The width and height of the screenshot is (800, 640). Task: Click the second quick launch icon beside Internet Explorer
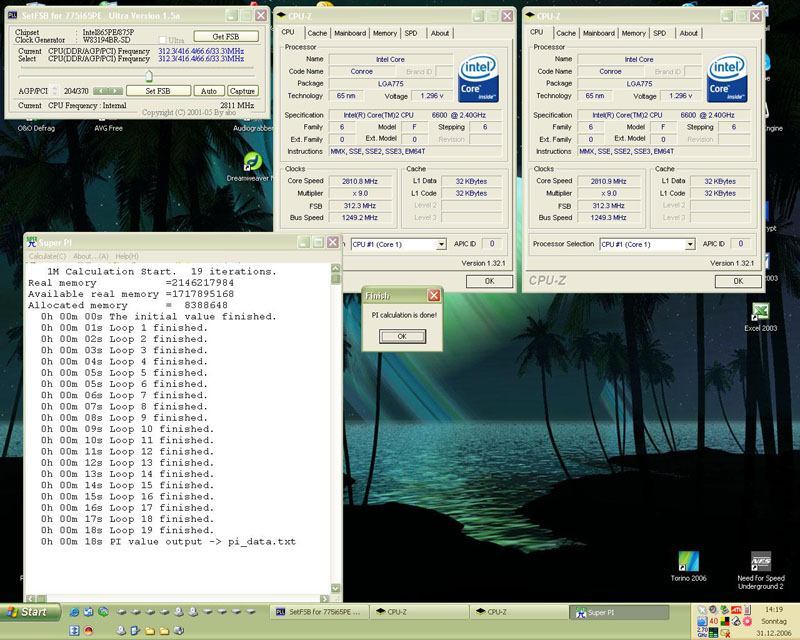pos(88,611)
